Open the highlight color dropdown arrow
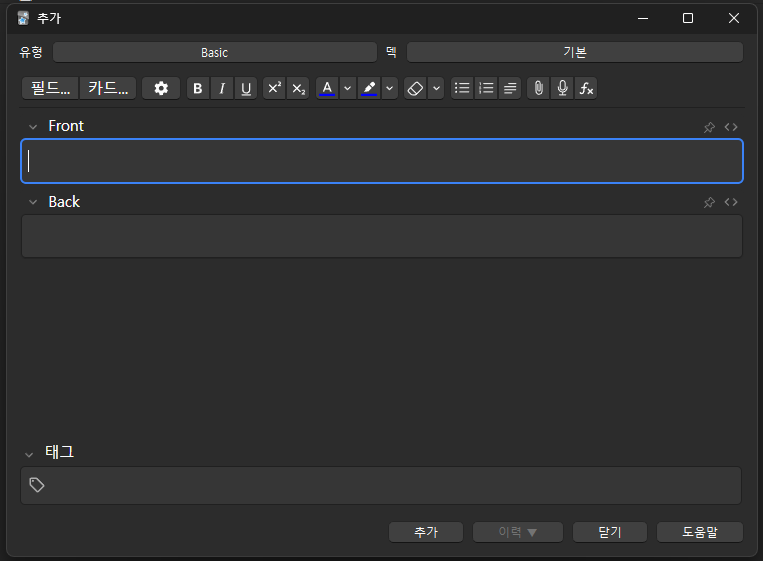This screenshot has width=763, height=561. point(390,88)
